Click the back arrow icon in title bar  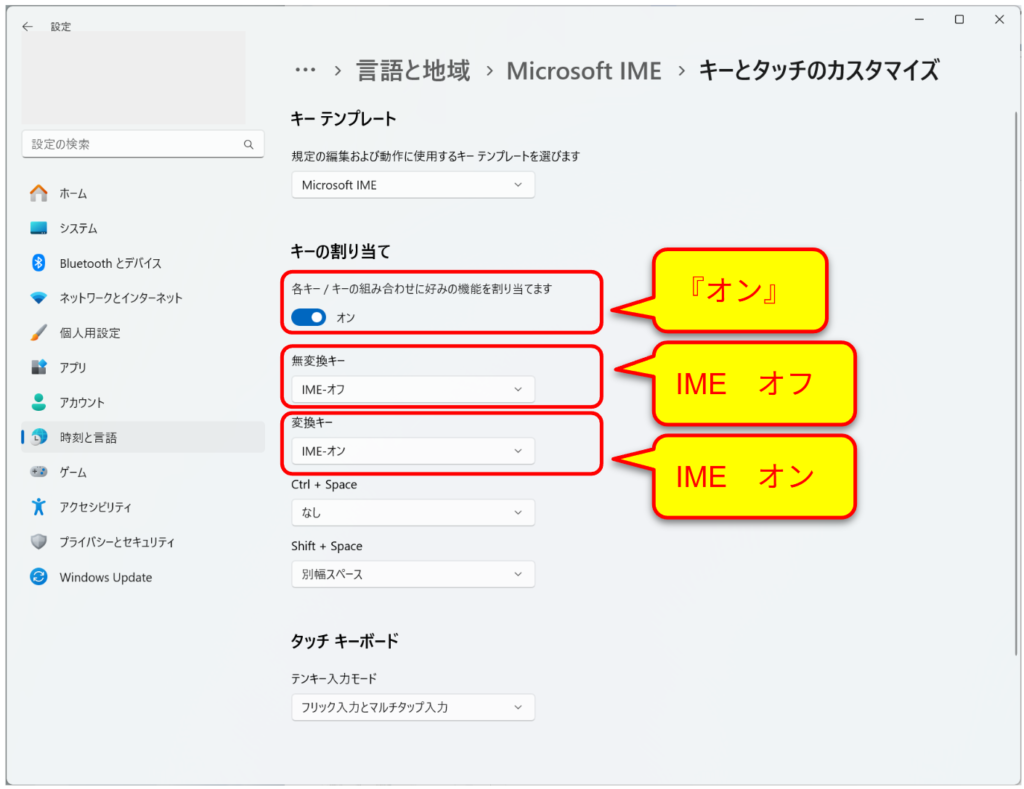[x=27, y=27]
